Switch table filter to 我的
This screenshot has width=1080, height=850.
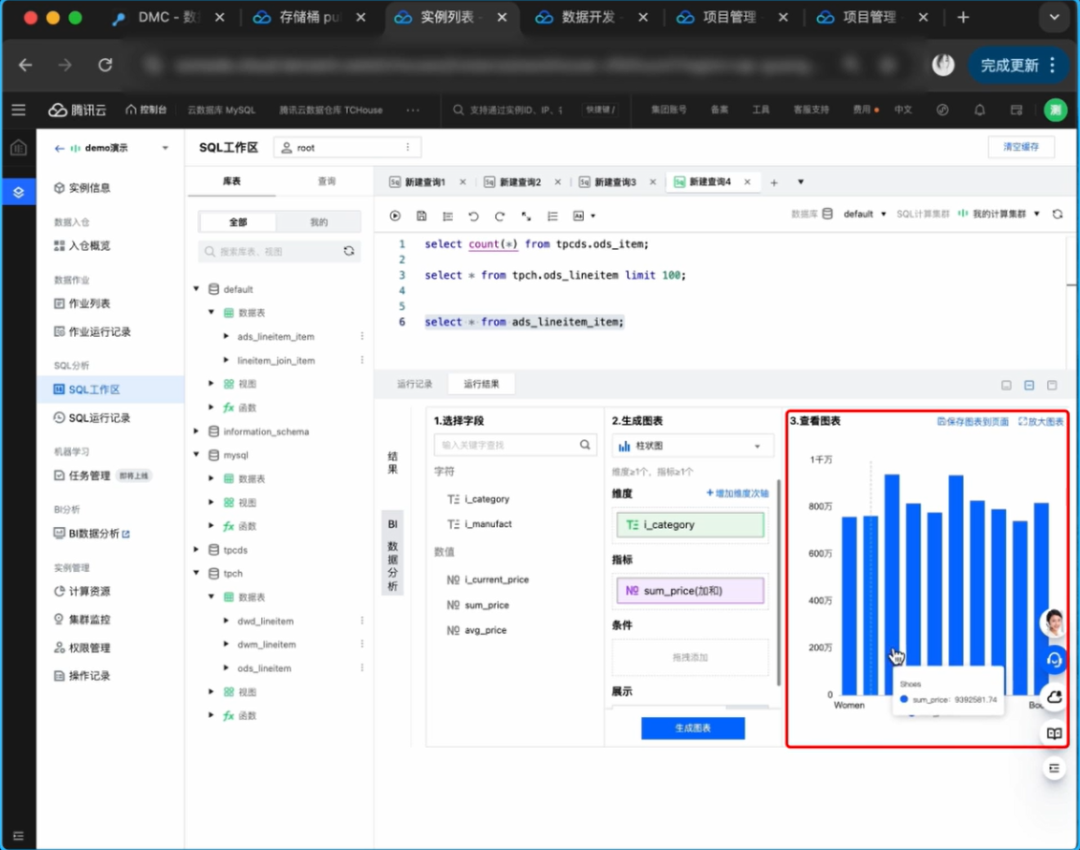[318, 222]
